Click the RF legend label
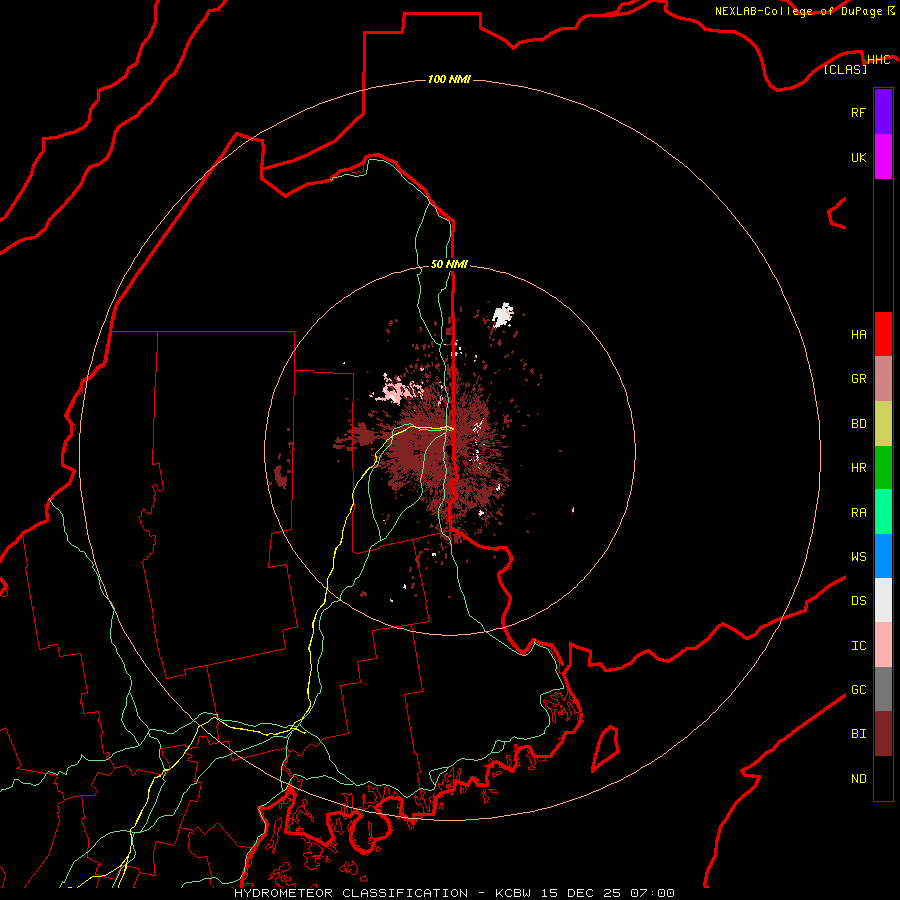The width and height of the screenshot is (900, 900). pos(858,112)
